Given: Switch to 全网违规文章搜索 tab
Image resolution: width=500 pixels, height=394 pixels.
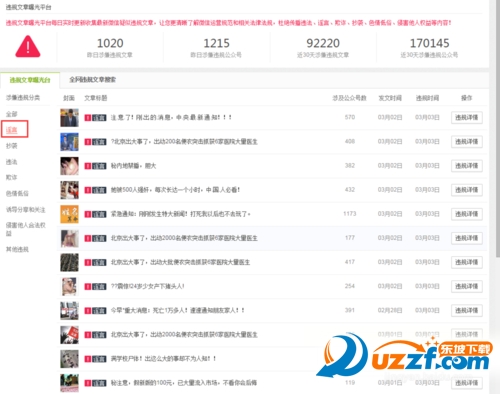Looking at the screenshot, I should pos(92,80).
